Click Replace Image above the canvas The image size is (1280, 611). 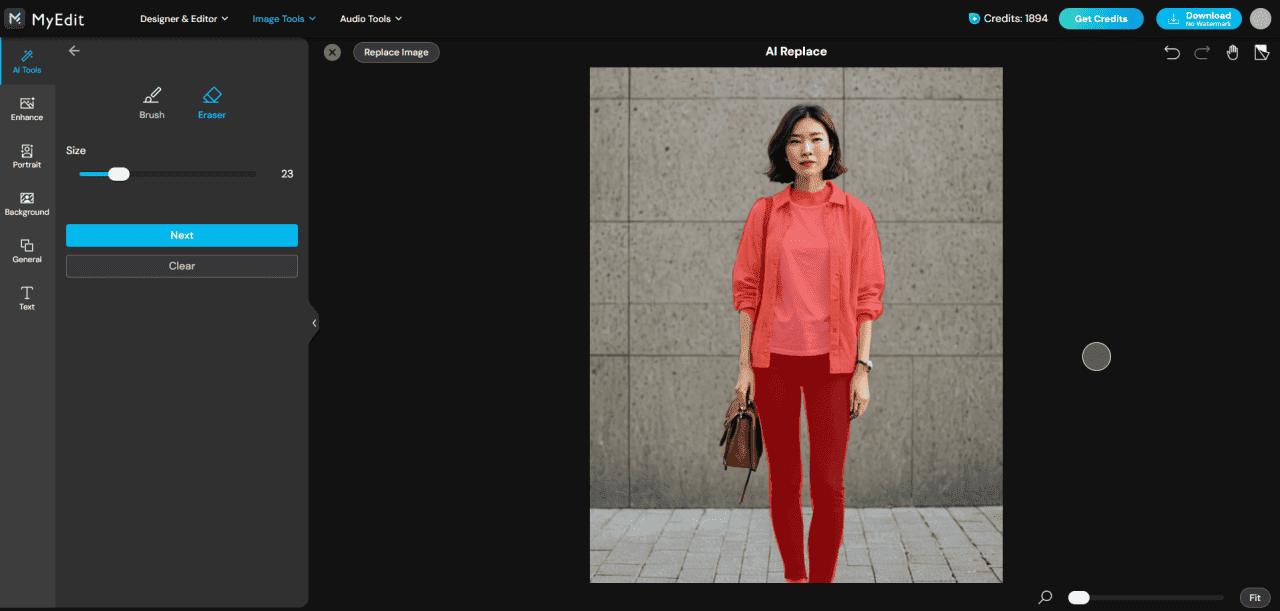click(396, 51)
